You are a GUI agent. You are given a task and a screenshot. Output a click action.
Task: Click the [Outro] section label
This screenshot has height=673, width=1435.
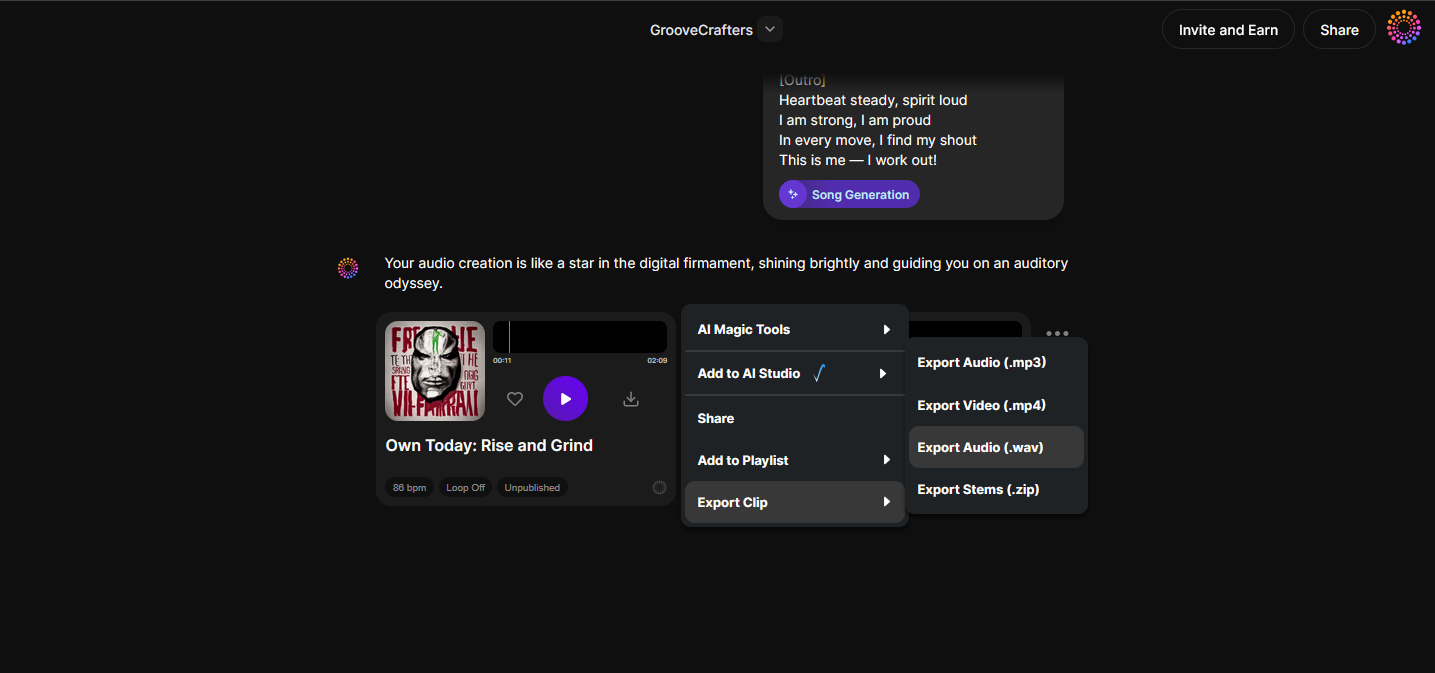pyautogui.click(x=802, y=80)
